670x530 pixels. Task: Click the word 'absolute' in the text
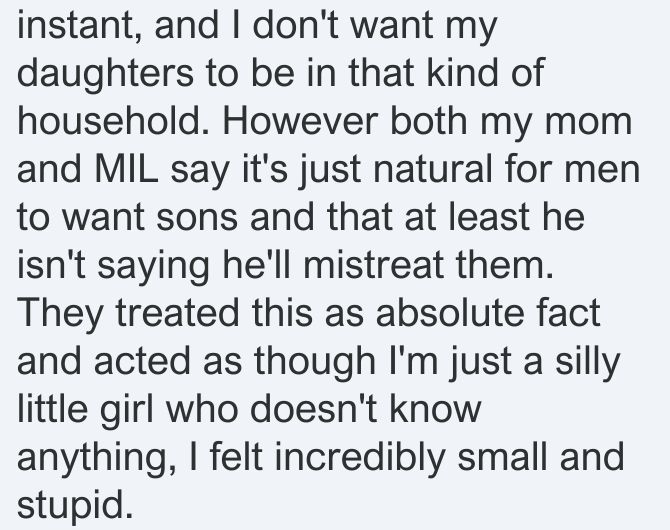(x=450, y=313)
